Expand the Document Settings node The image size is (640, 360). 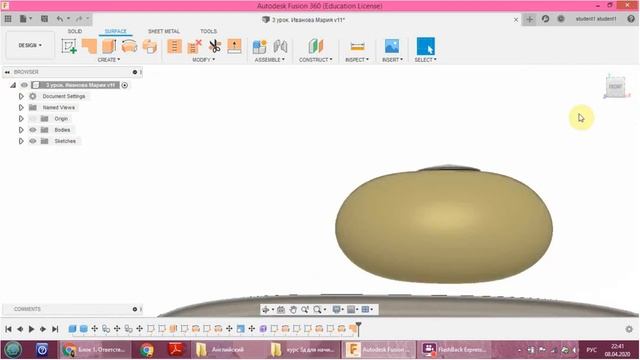(21, 96)
